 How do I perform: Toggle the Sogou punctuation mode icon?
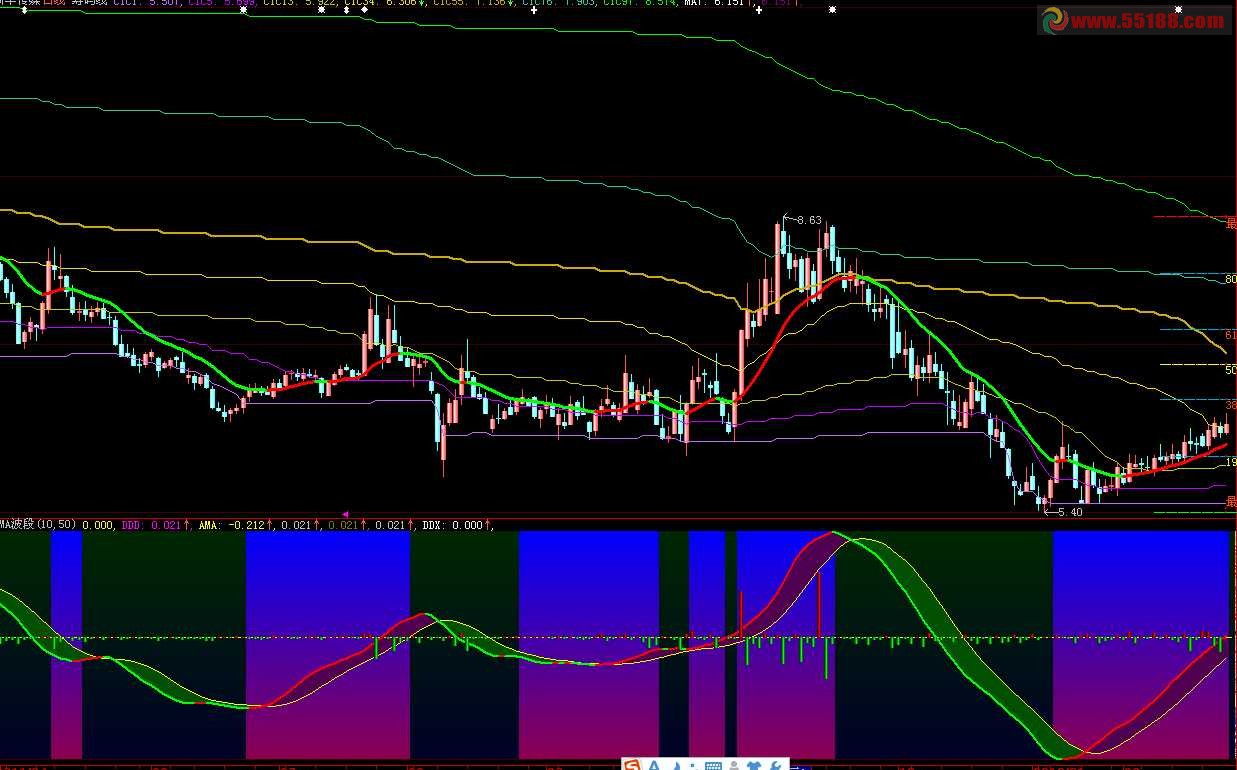(x=693, y=766)
